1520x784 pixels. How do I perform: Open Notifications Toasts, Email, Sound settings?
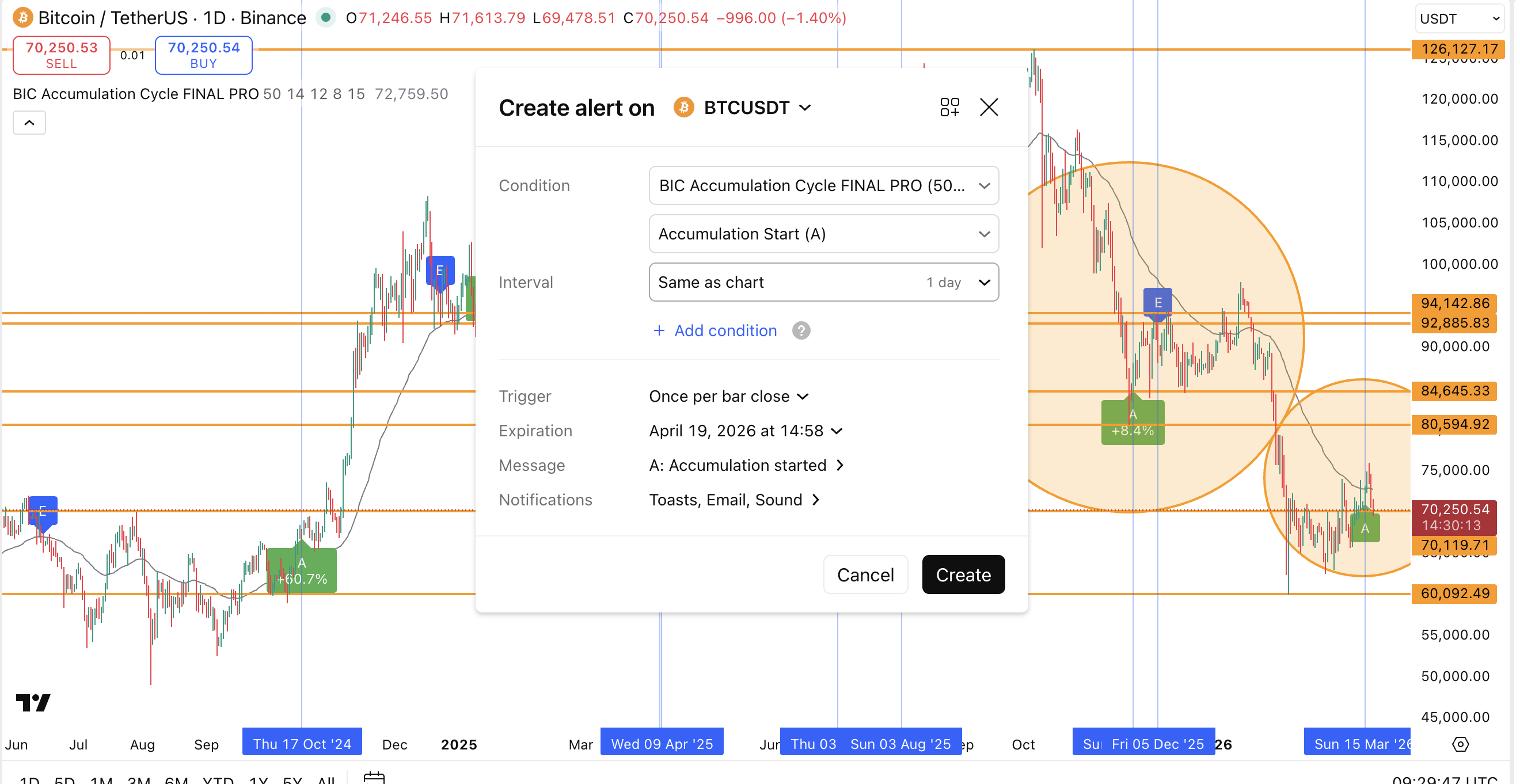(x=734, y=500)
